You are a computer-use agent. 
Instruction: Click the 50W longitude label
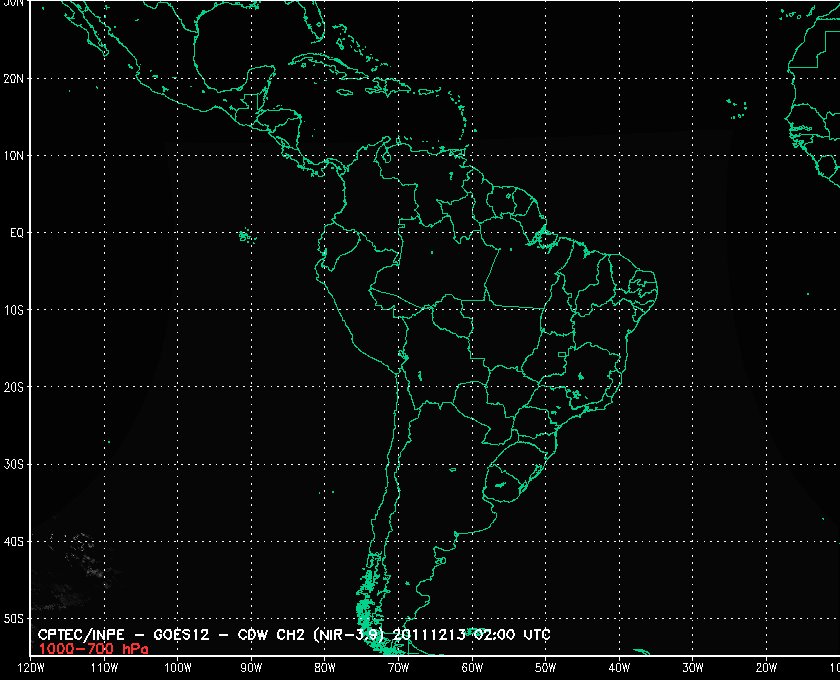pyautogui.click(x=545, y=668)
